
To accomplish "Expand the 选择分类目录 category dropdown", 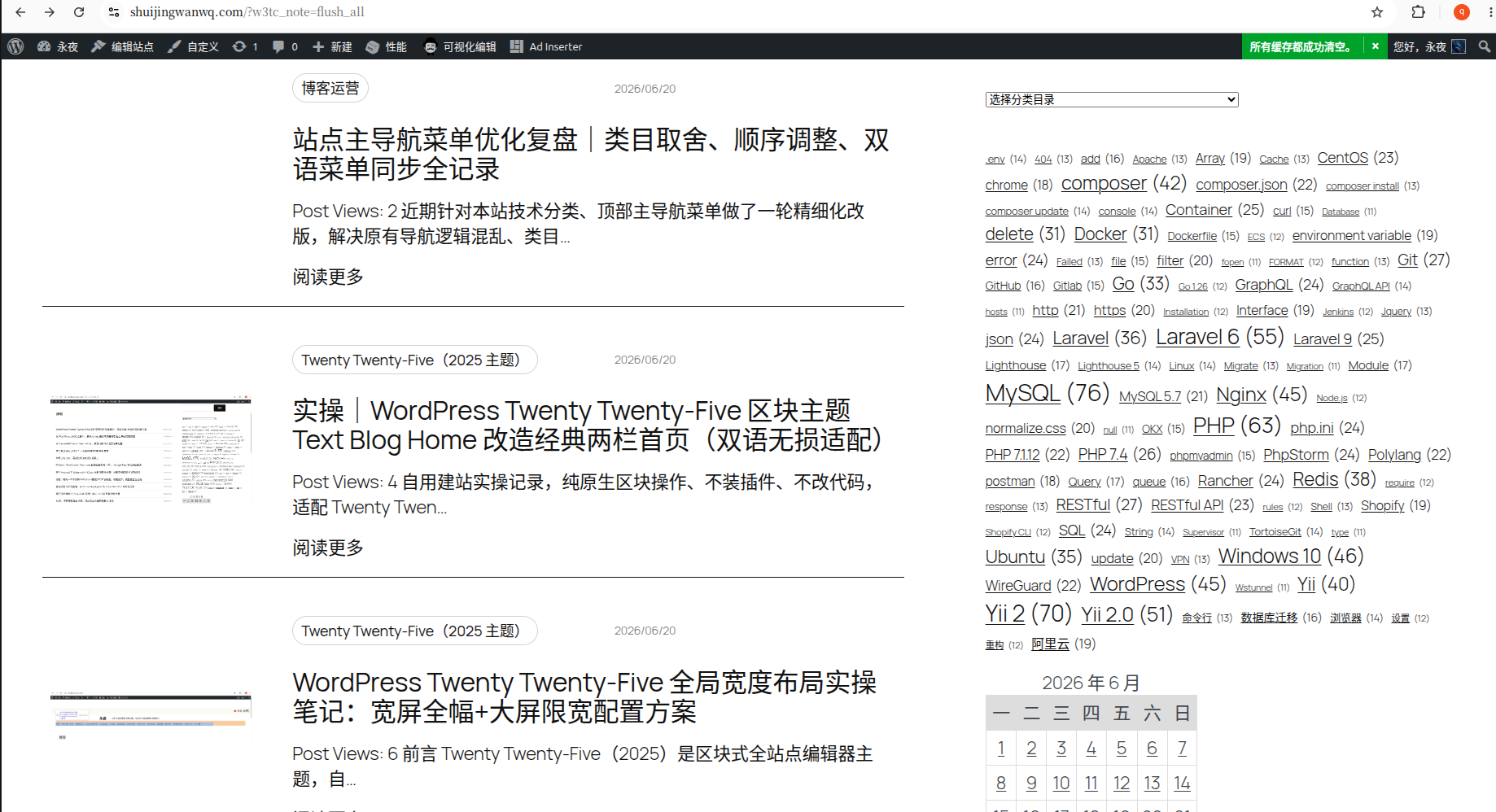I will point(1112,99).
